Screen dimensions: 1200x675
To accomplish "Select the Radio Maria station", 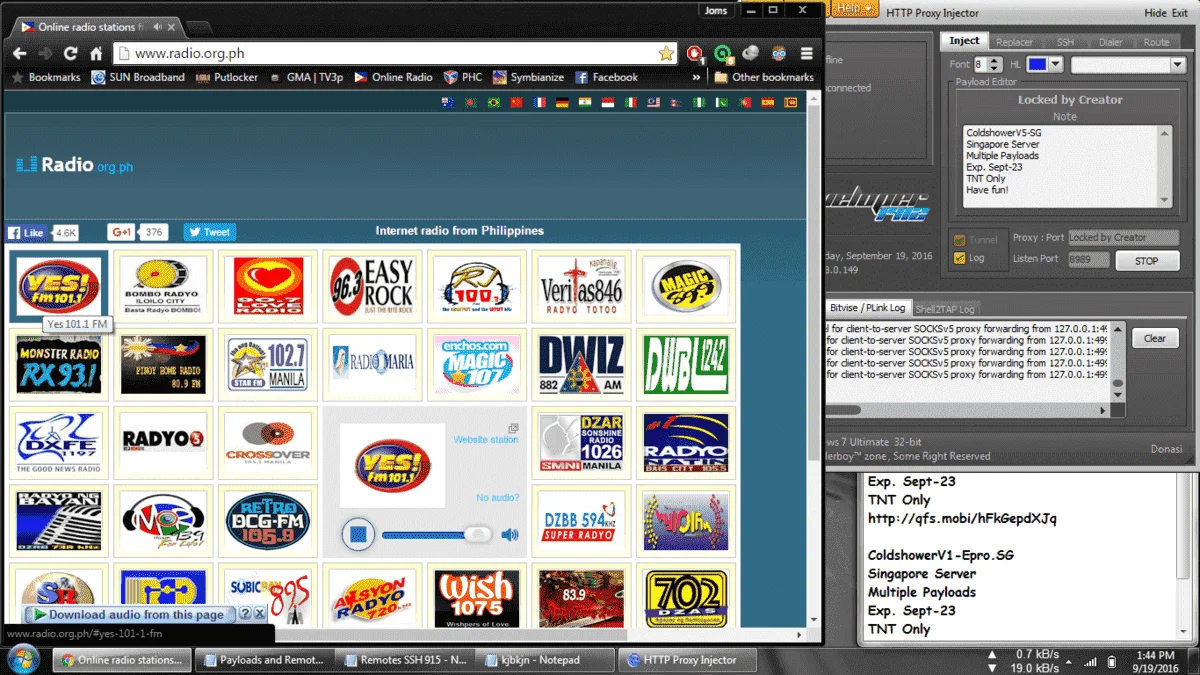I will tap(372, 365).
